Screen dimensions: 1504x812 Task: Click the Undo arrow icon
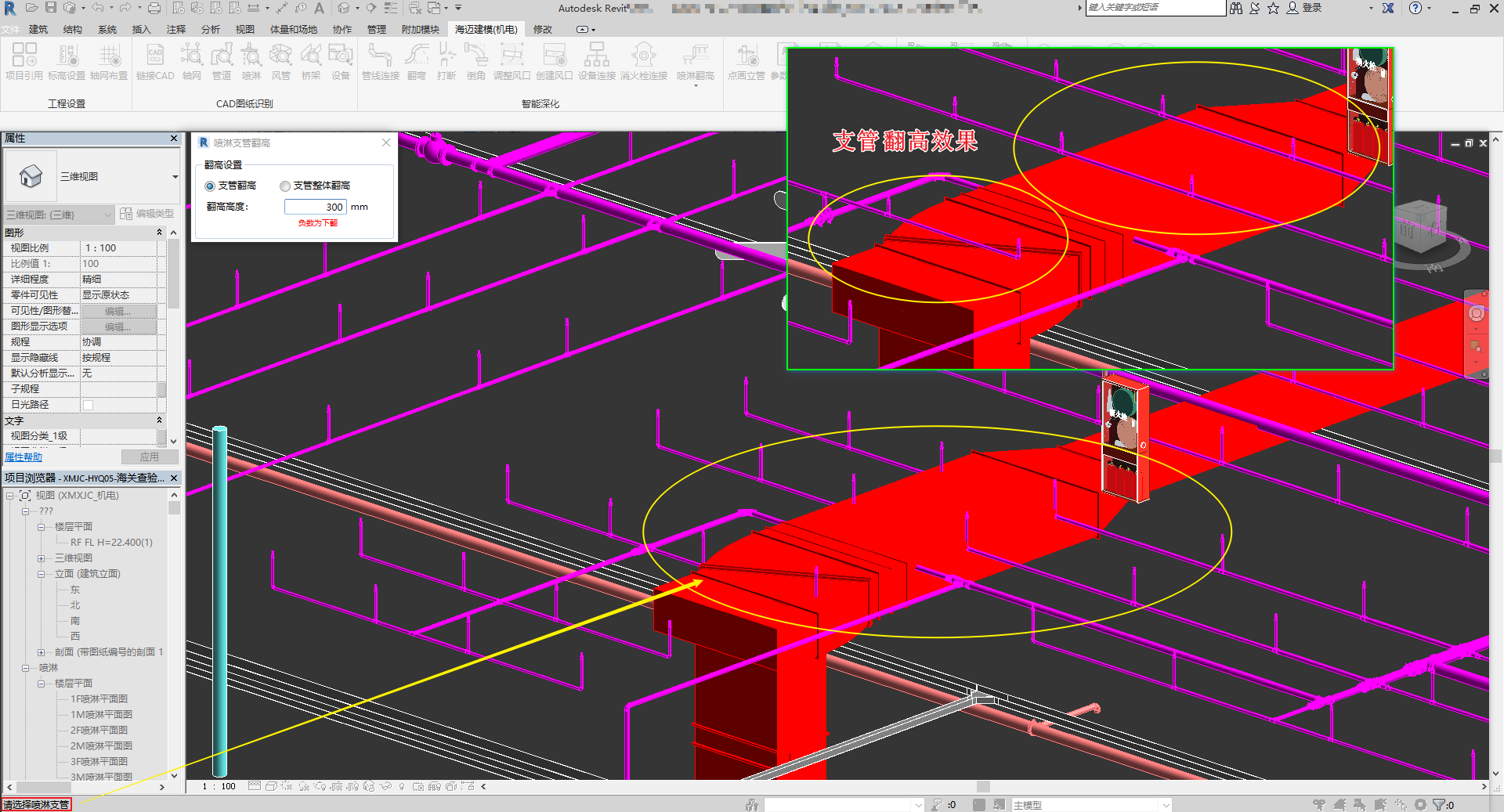click(97, 8)
